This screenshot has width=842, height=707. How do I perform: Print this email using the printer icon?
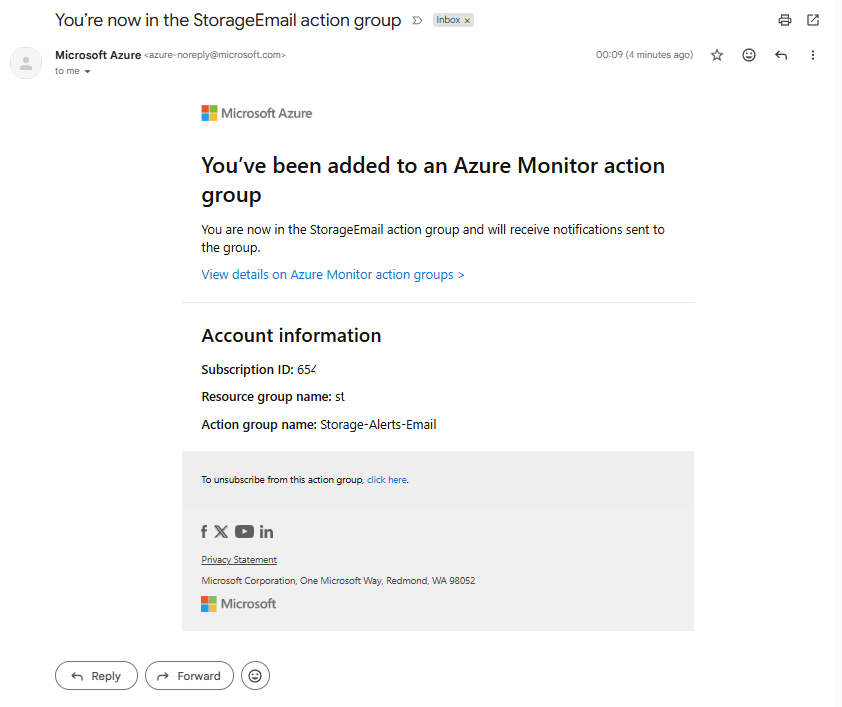(x=785, y=20)
